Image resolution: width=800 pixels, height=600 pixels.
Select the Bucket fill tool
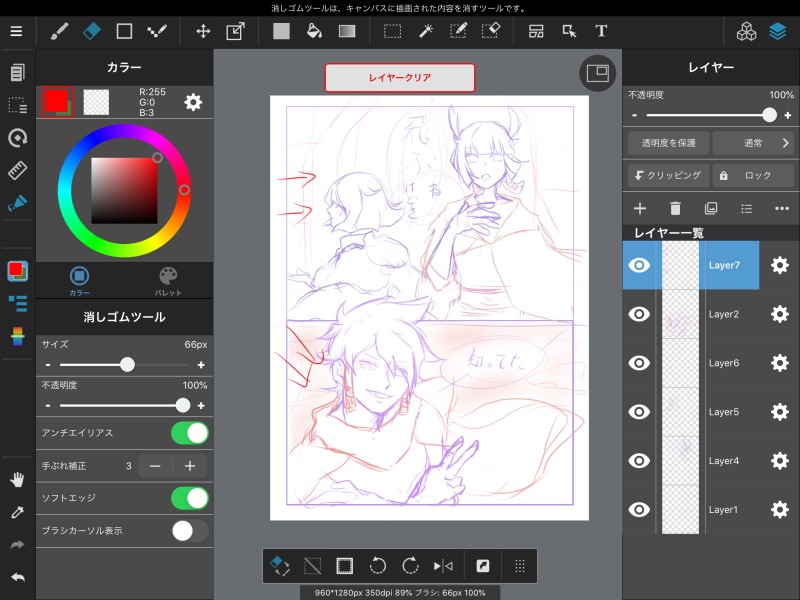point(314,31)
